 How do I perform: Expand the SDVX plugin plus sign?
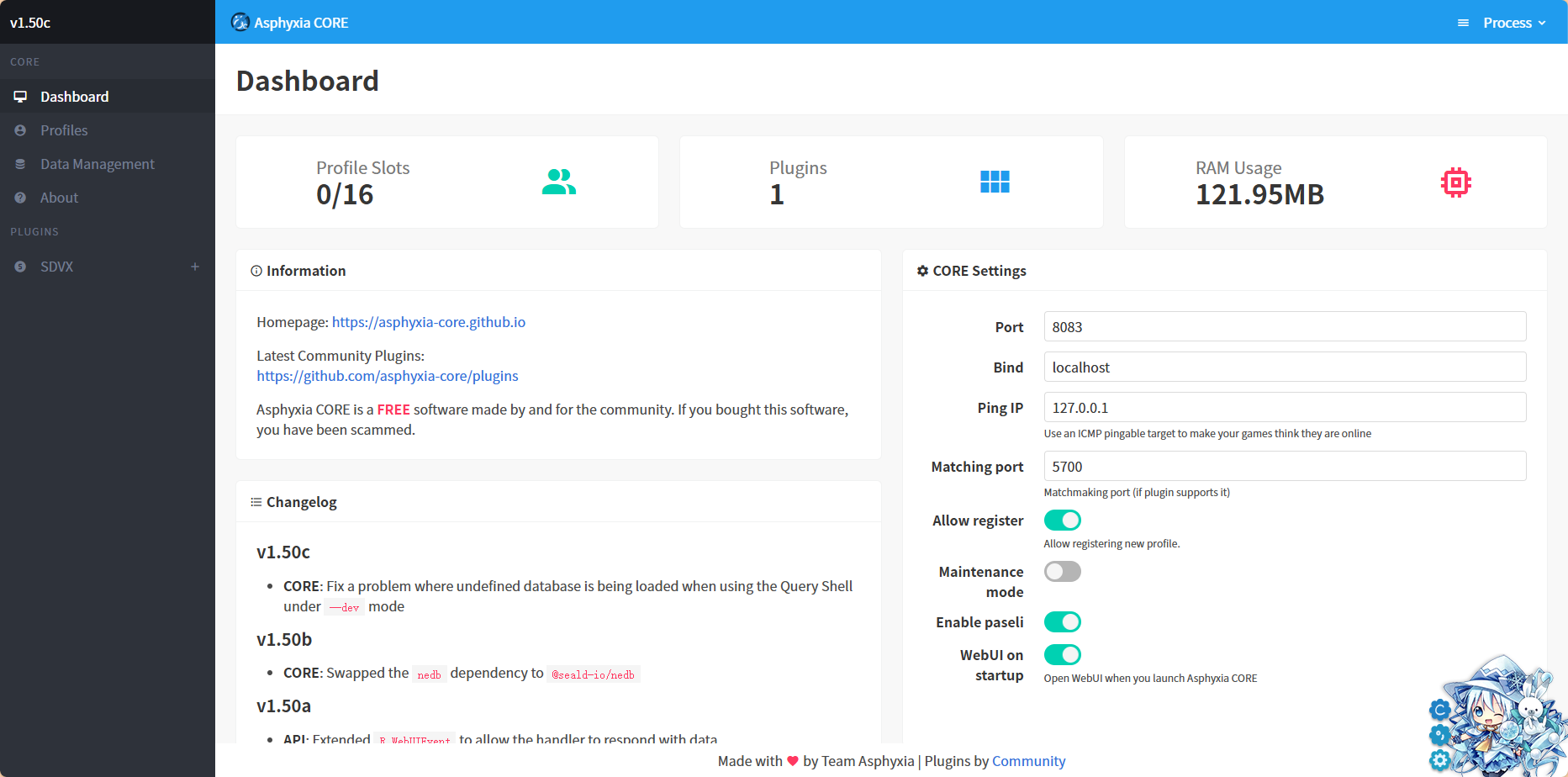(x=195, y=267)
